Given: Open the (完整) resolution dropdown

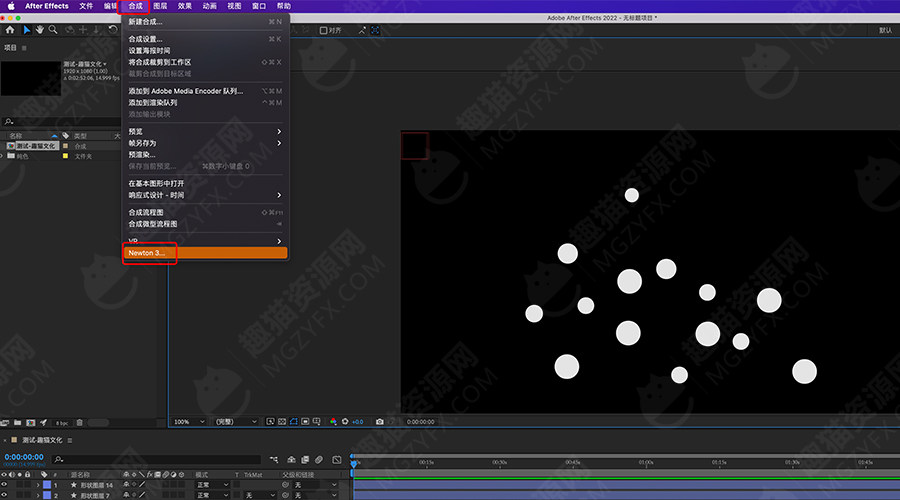Looking at the screenshot, I should point(235,421).
